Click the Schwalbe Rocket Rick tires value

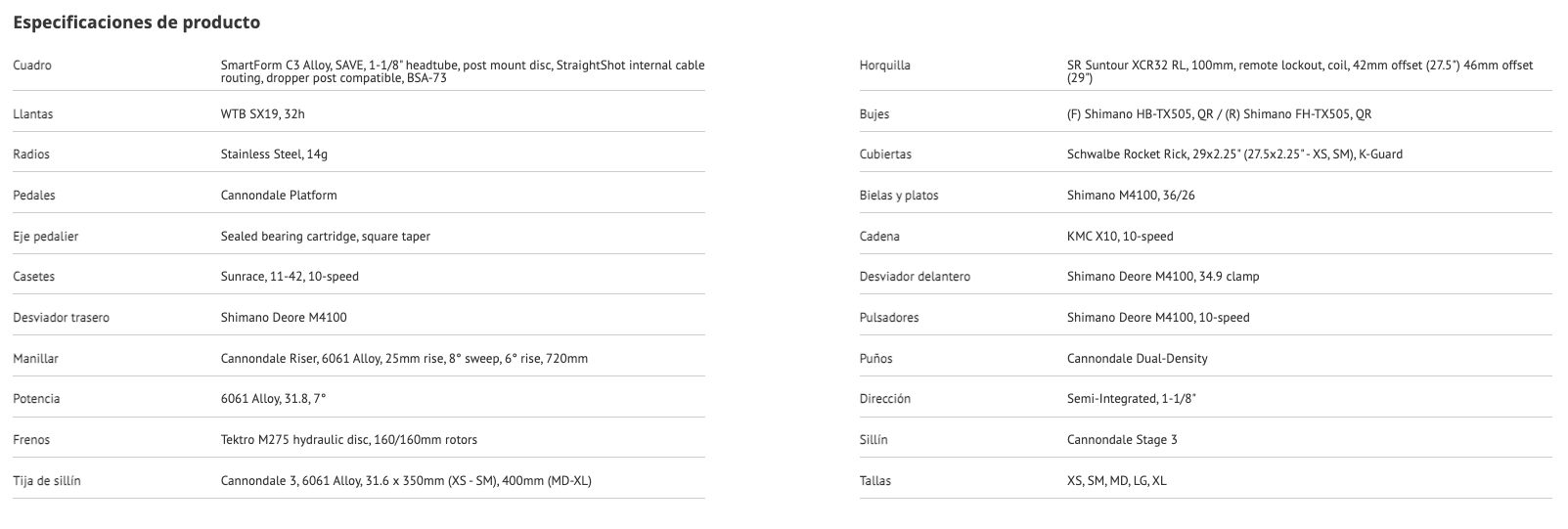(1234, 154)
